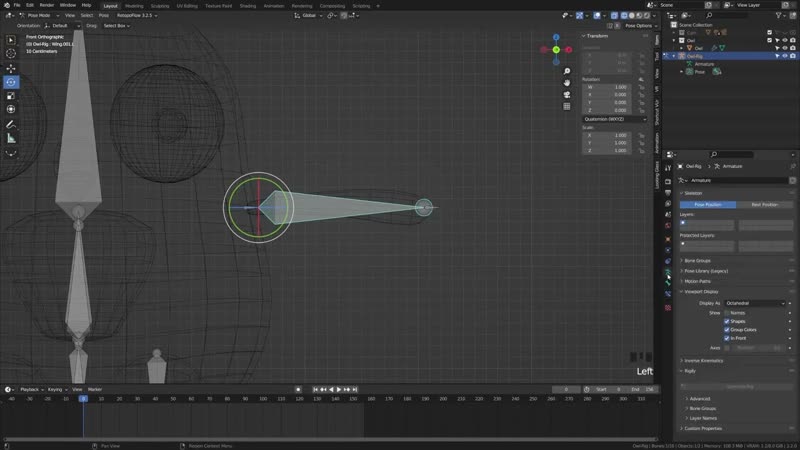Jump to the timeline start frame
Image resolution: width=800 pixels, height=450 pixels.
pos(315,389)
